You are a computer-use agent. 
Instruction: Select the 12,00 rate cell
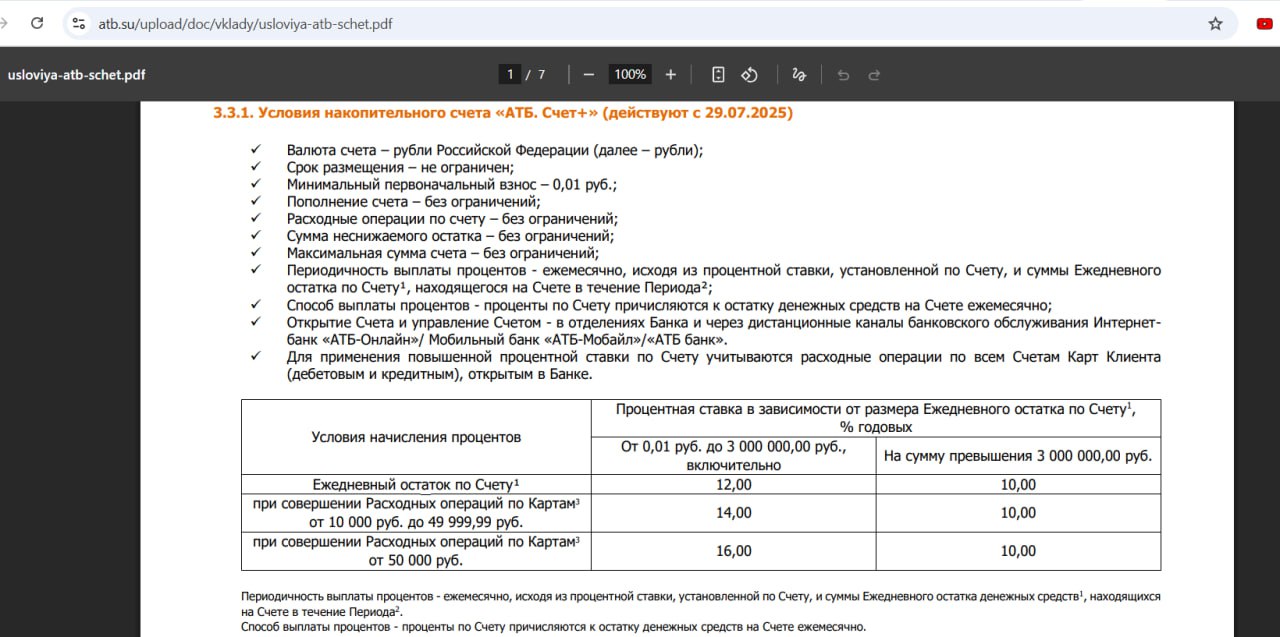pyautogui.click(x=734, y=484)
